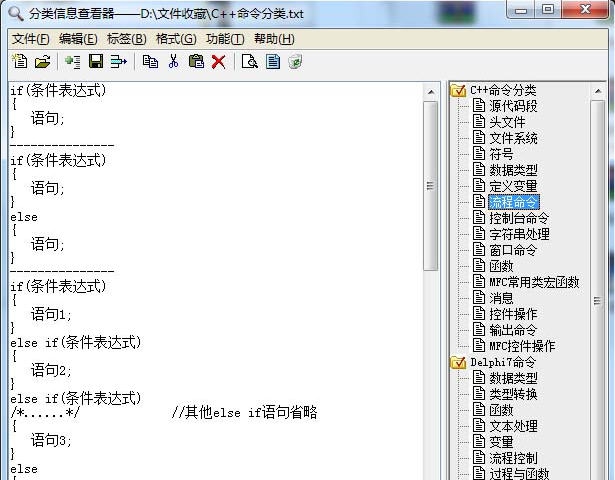This screenshot has height=480, width=615.
Task: Select 函数 under Delphi7命令
Action: (x=501, y=410)
